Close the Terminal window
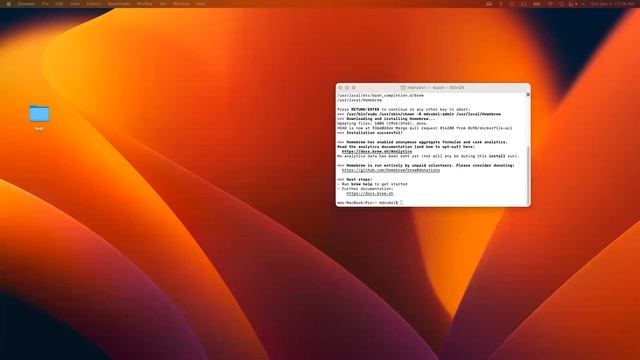The width and height of the screenshot is (640, 360). (340, 88)
